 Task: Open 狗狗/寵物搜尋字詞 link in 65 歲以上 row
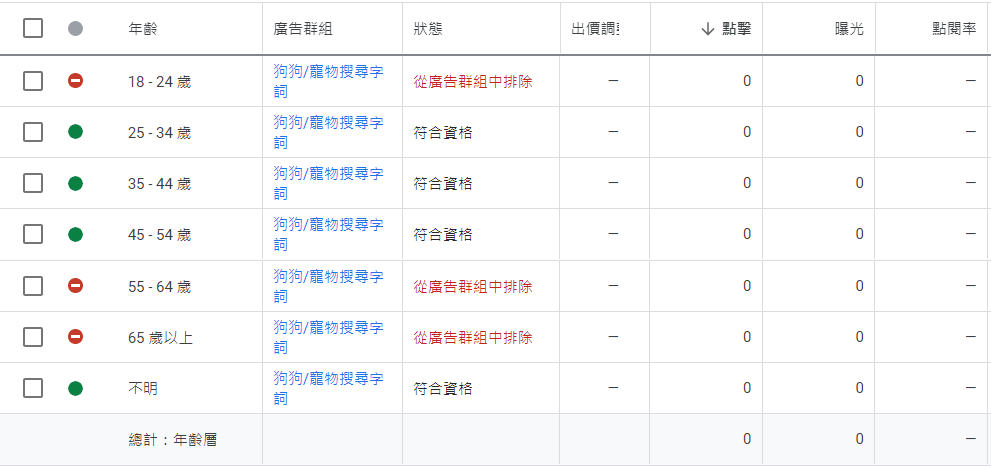[x=328, y=337]
